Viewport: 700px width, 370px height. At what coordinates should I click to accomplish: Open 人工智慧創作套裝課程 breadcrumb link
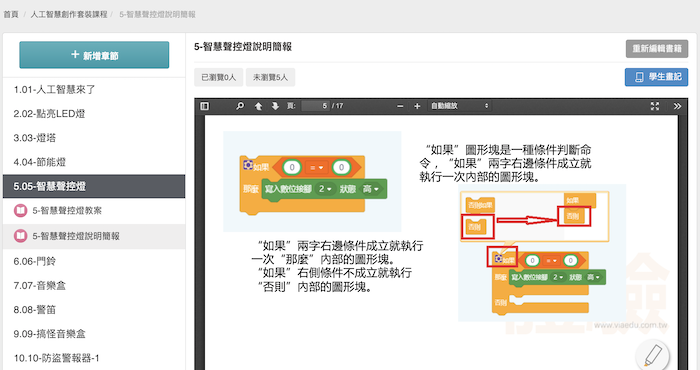pyautogui.click(x=69, y=14)
